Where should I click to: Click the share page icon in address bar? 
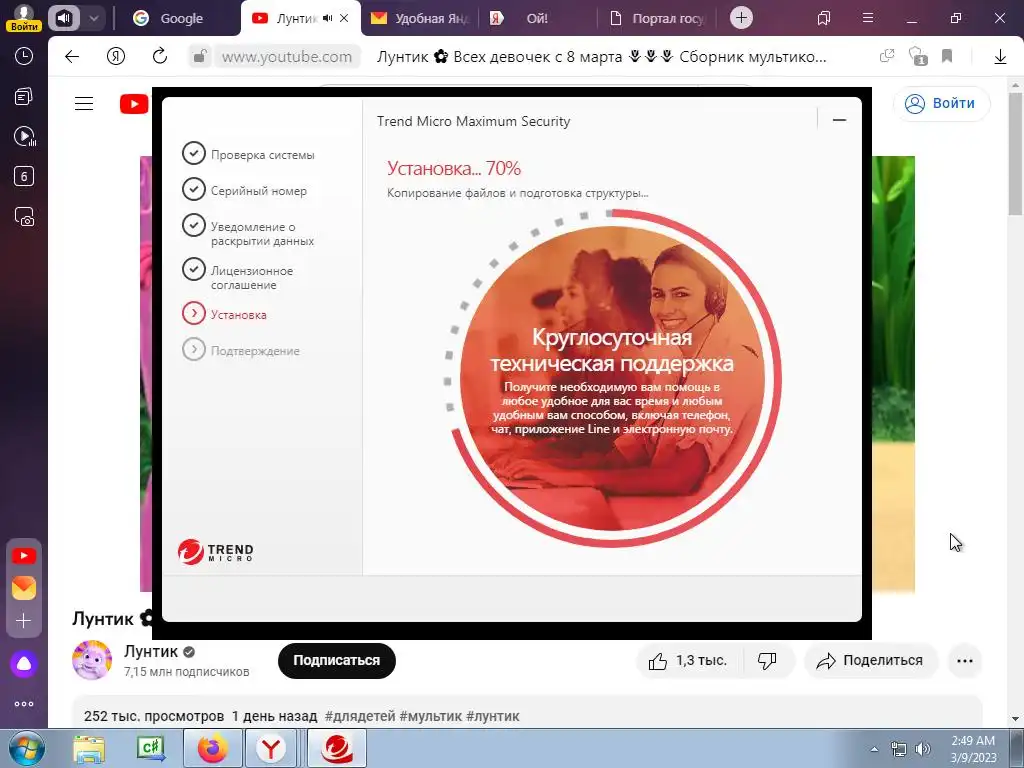pyautogui.click(x=887, y=56)
